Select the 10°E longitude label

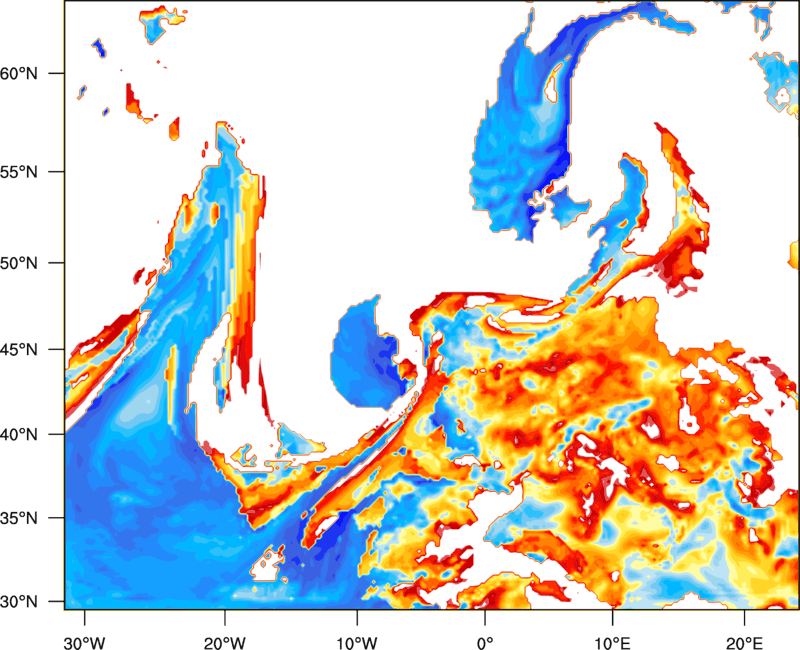(x=612, y=643)
